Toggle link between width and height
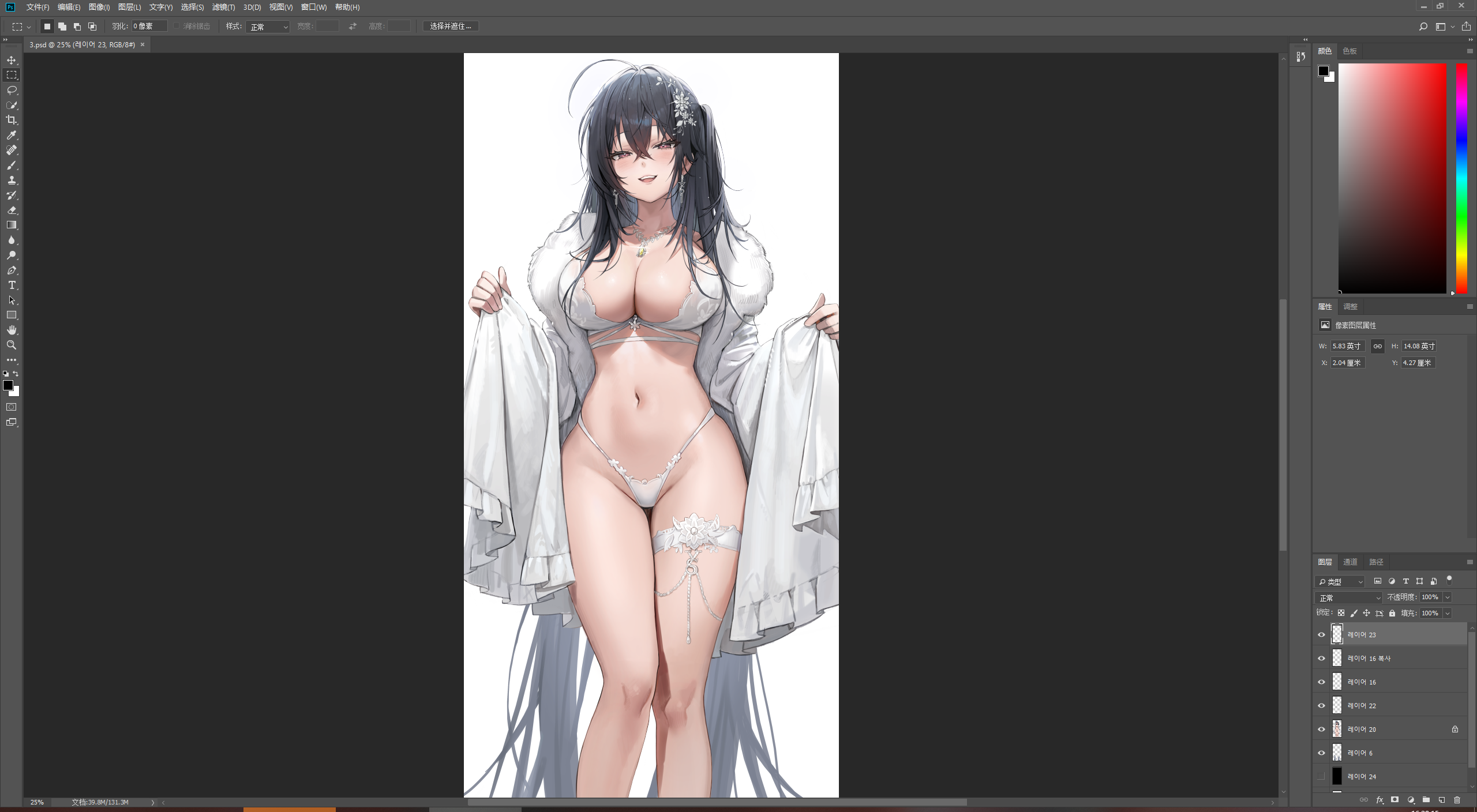The height and width of the screenshot is (812, 1477). (1378, 346)
